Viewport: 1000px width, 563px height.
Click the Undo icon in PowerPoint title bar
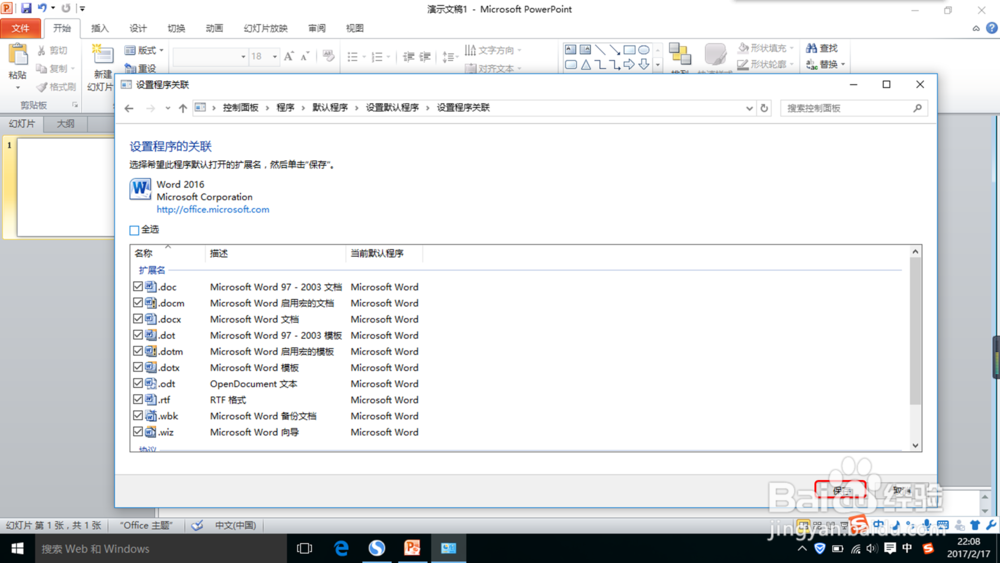pyautogui.click(x=42, y=8)
